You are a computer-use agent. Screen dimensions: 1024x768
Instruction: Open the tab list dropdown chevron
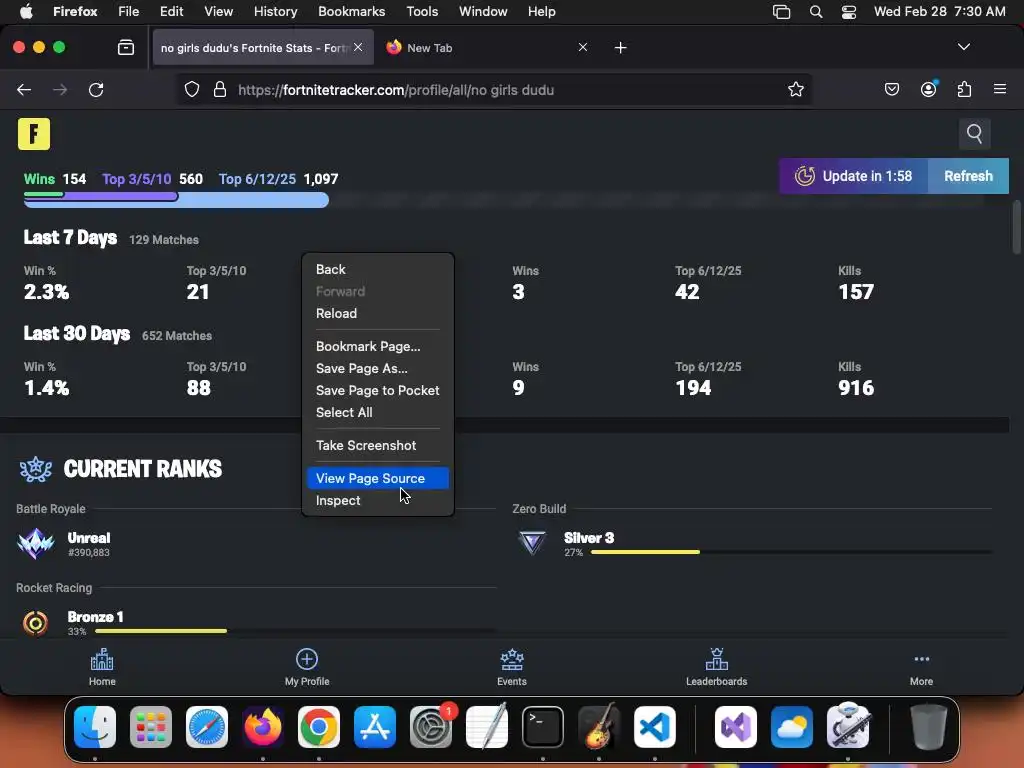click(x=963, y=47)
